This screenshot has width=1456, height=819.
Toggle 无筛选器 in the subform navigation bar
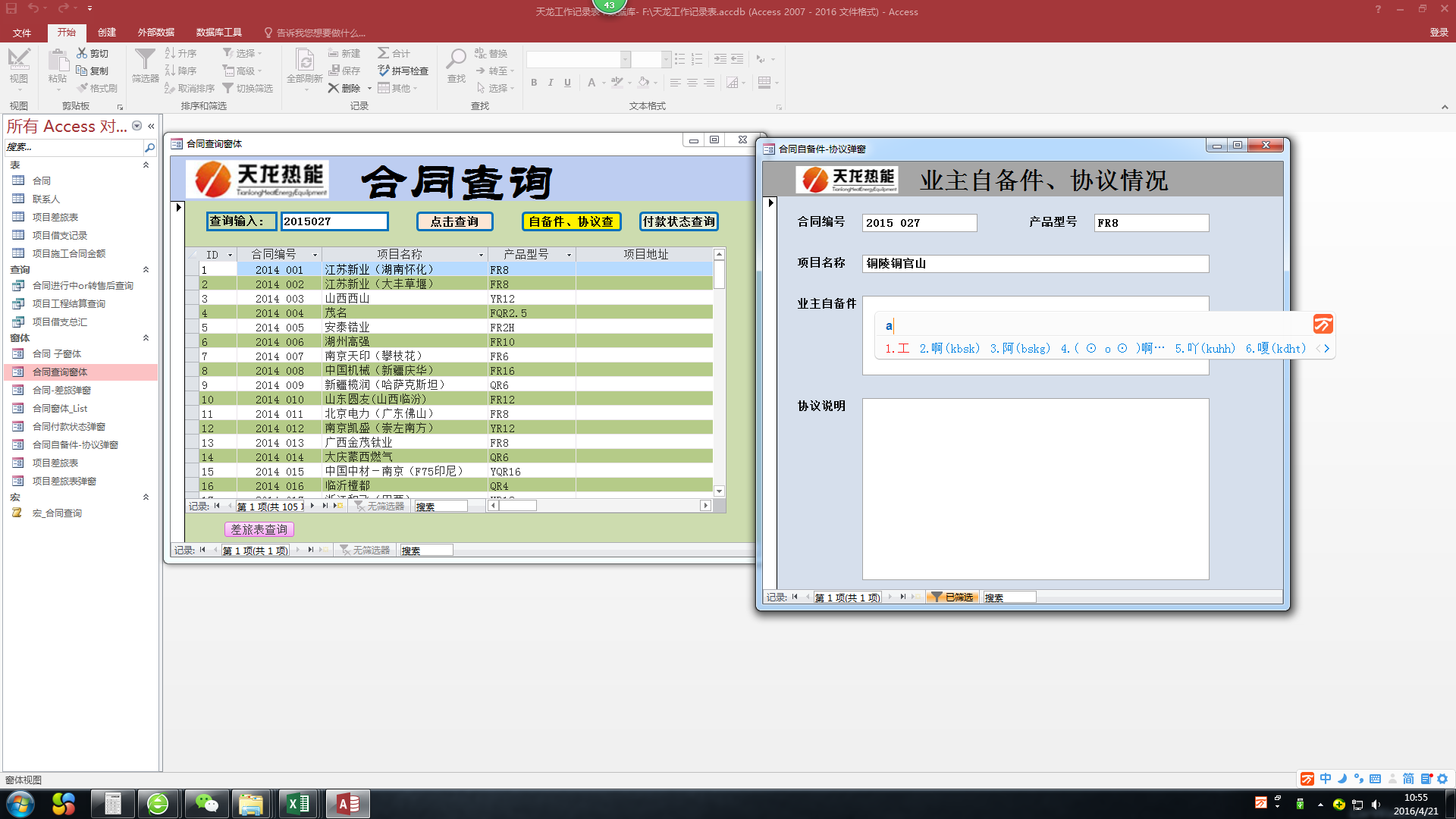coord(378,506)
